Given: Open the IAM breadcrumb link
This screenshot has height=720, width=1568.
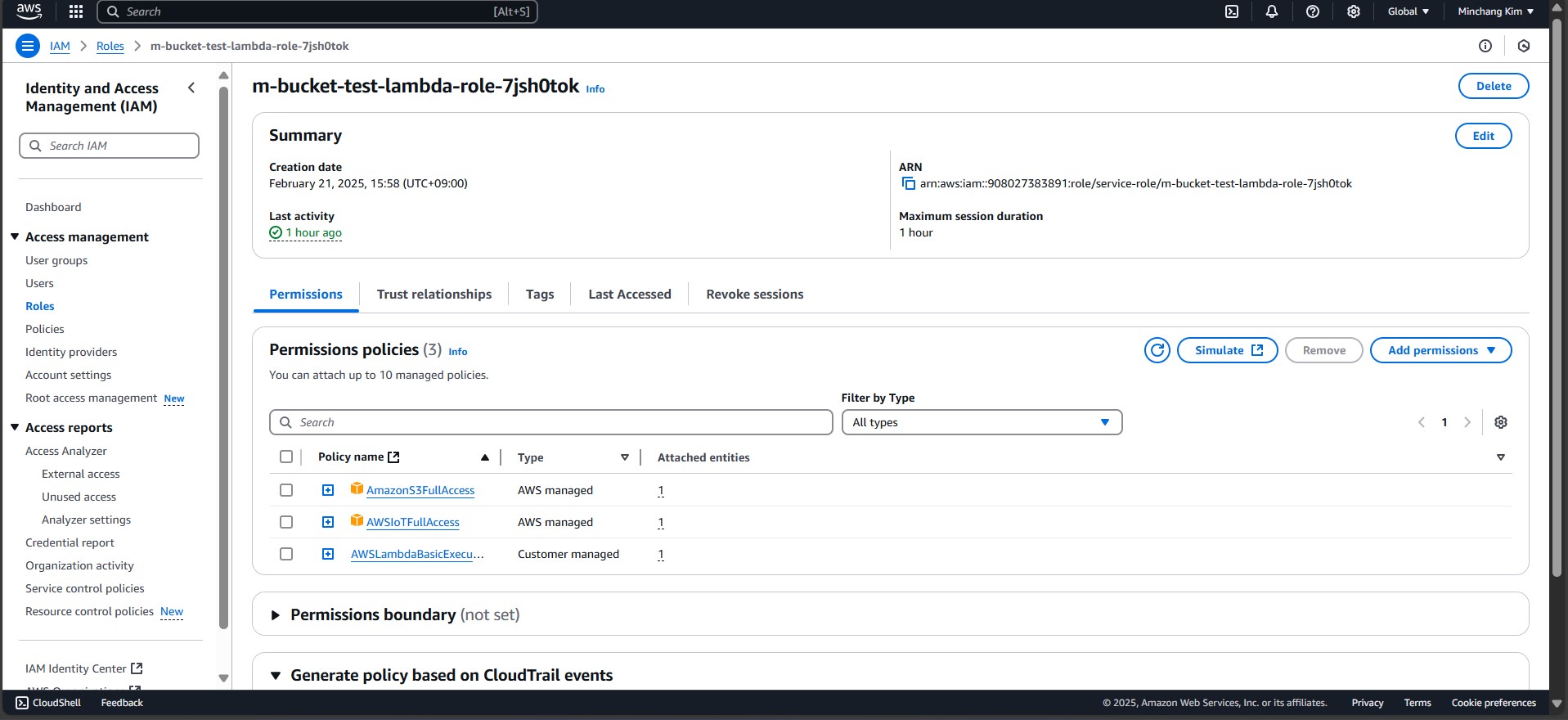Looking at the screenshot, I should pos(60,46).
